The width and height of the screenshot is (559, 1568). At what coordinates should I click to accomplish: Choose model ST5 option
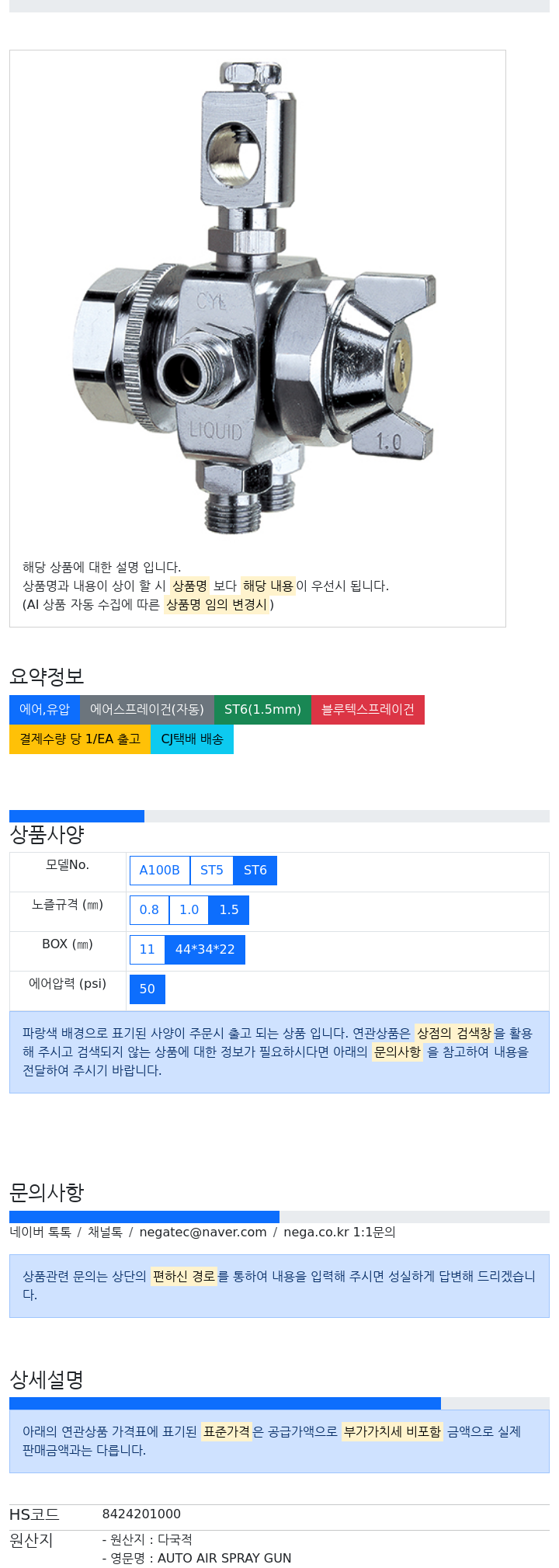212,871
